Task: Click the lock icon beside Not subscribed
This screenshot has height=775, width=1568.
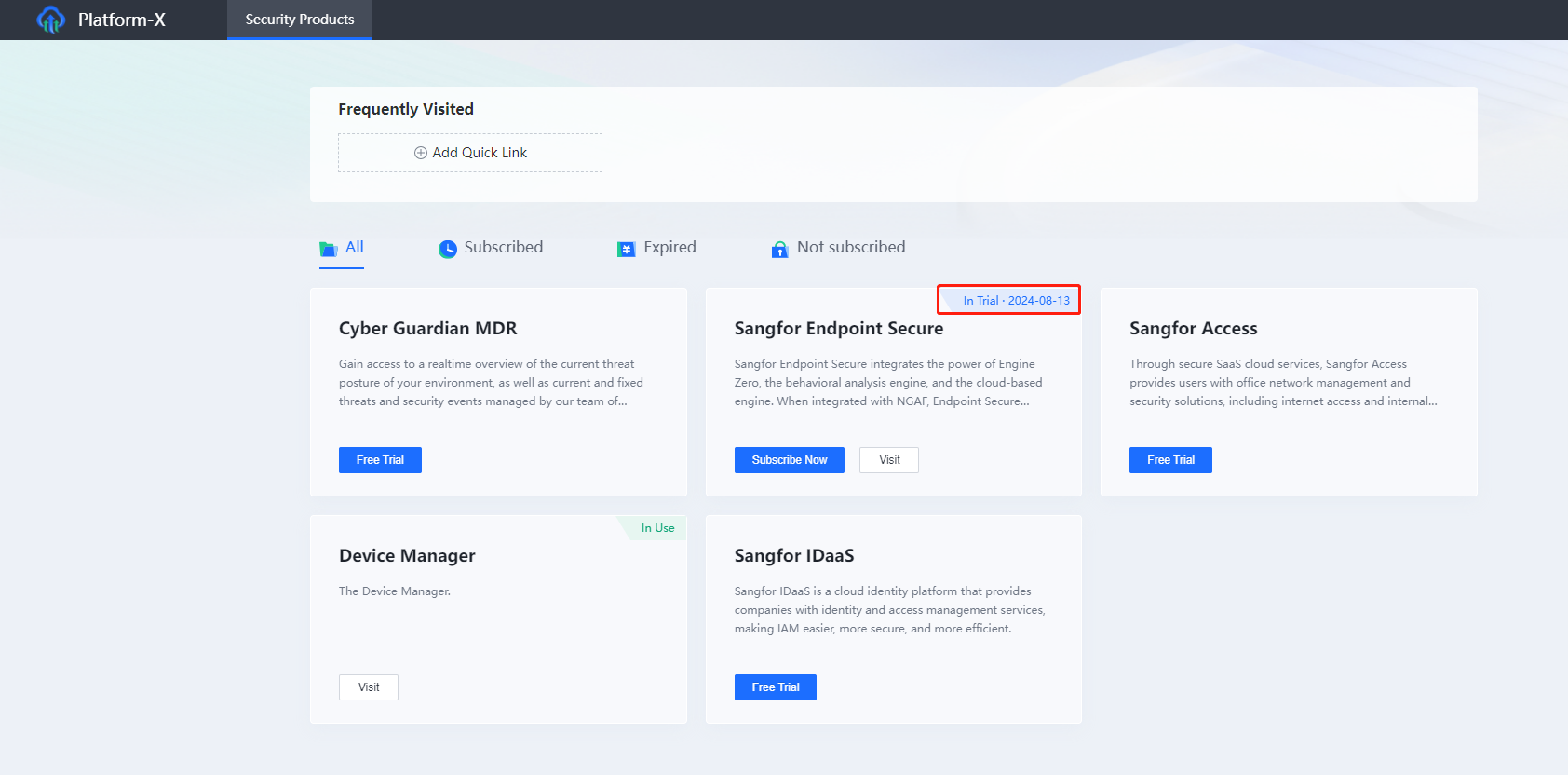Action: point(780,249)
